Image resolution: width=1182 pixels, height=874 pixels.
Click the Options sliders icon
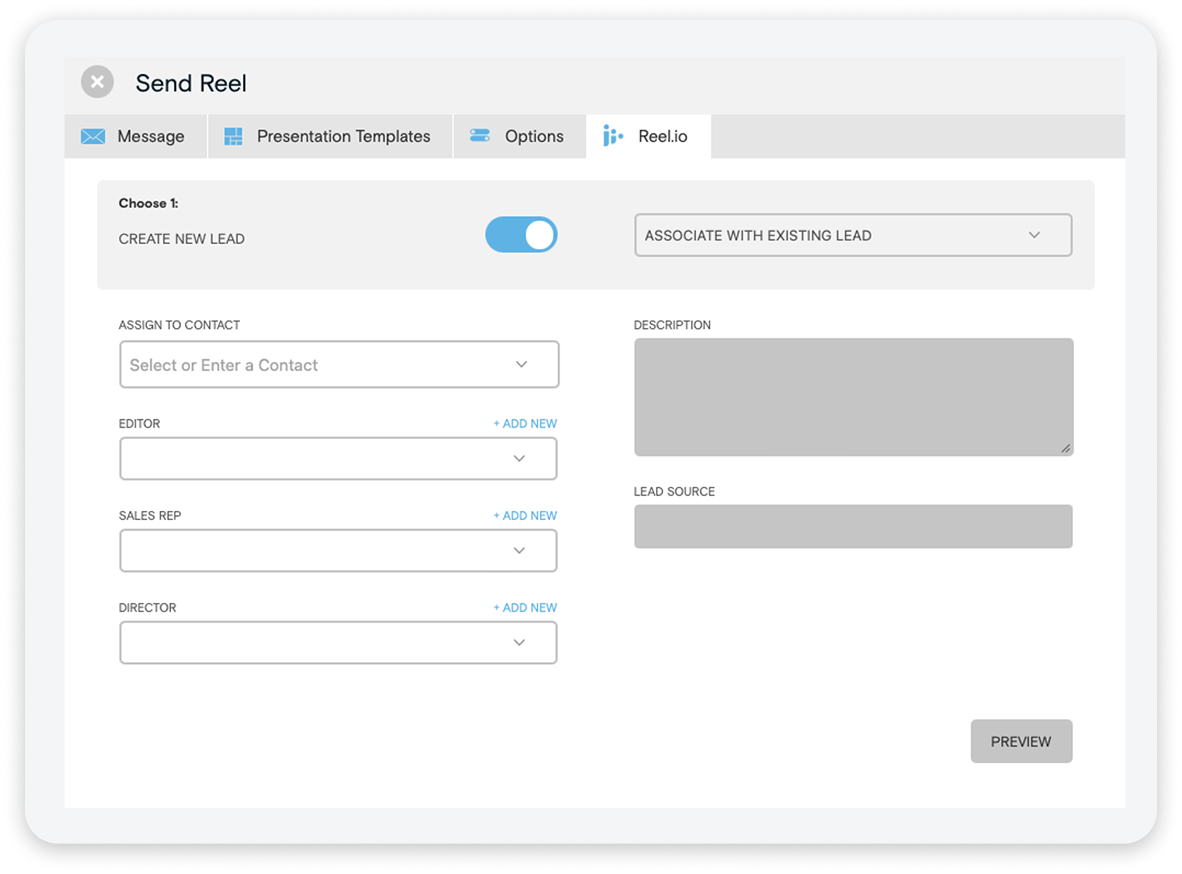[x=480, y=136]
